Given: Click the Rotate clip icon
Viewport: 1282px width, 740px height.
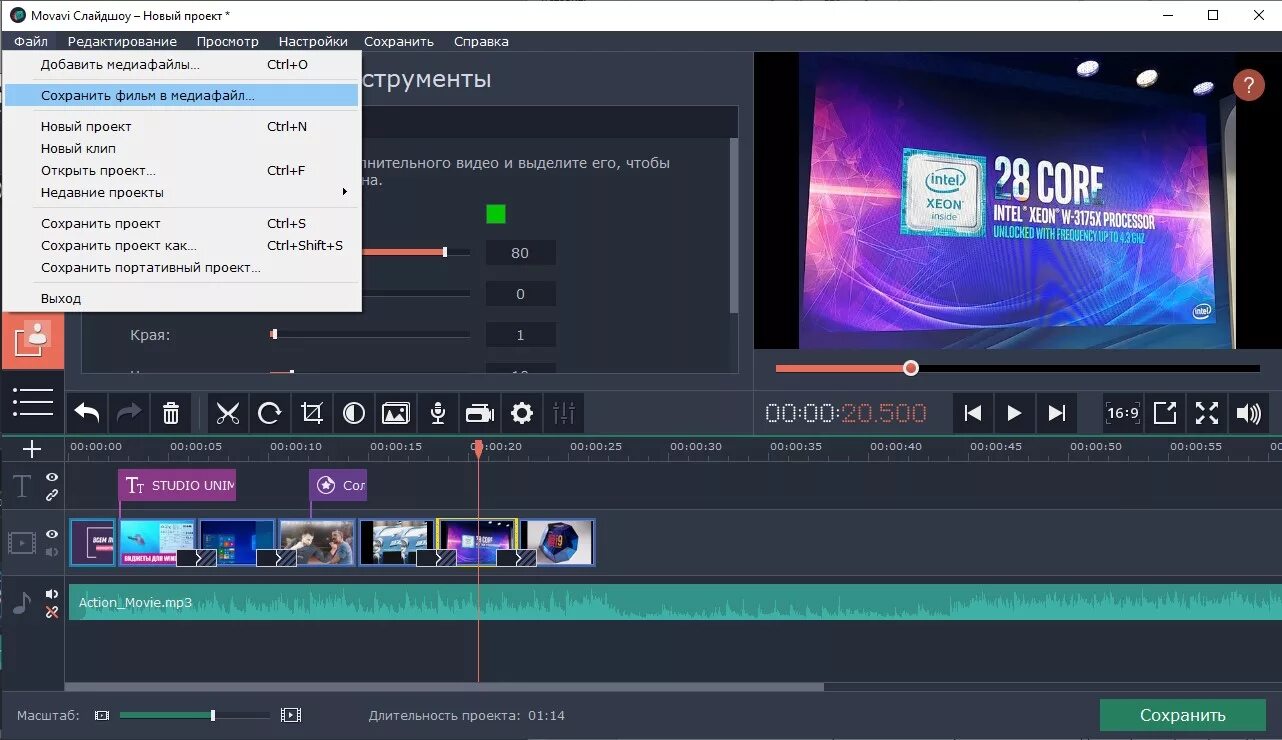Looking at the screenshot, I should coord(269,412).
